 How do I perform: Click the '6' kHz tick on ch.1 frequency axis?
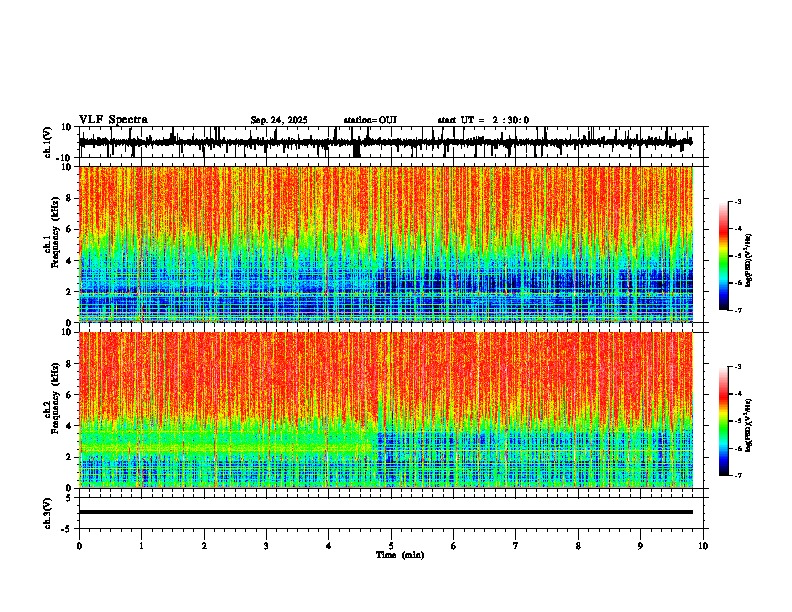point(69,230)
